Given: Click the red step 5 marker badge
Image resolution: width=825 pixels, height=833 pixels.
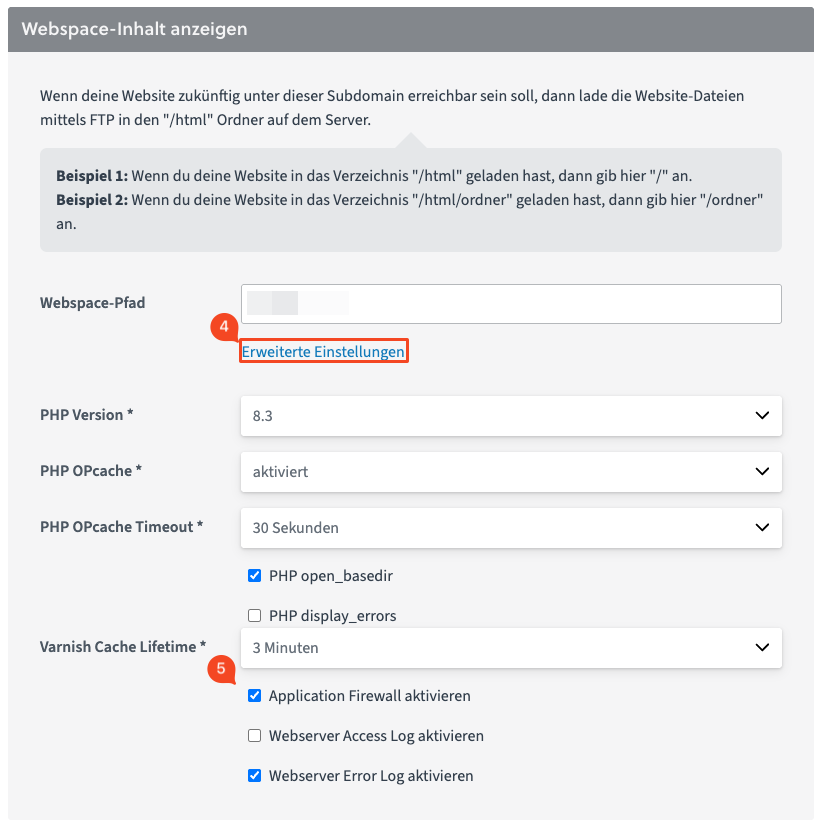Looking at the screenshot, I should (222, 669).
